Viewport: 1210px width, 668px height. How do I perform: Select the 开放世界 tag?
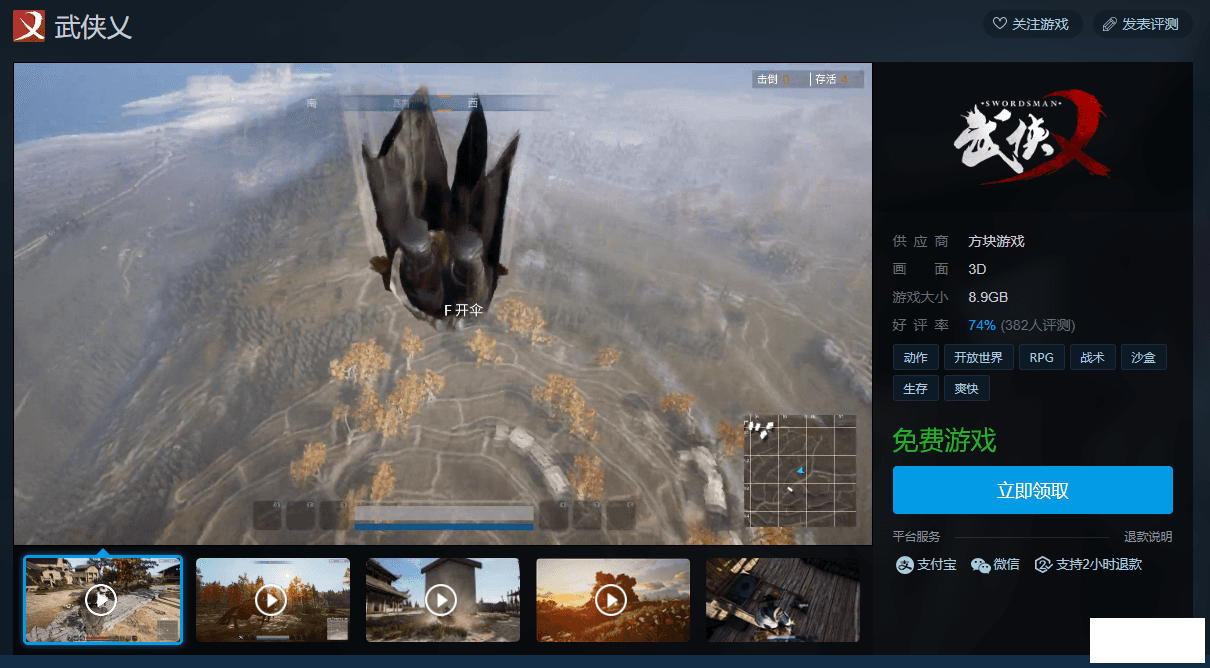(980, 358)
